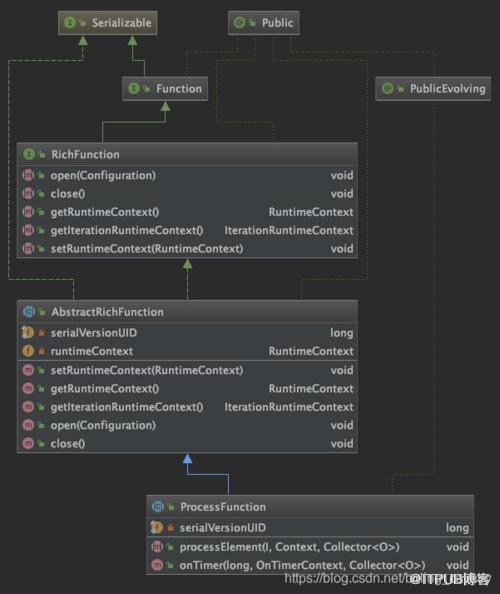Screen dimensions: 500x594
Task: Click the AbstractRichFunction class icon
Action: [29, 312]
